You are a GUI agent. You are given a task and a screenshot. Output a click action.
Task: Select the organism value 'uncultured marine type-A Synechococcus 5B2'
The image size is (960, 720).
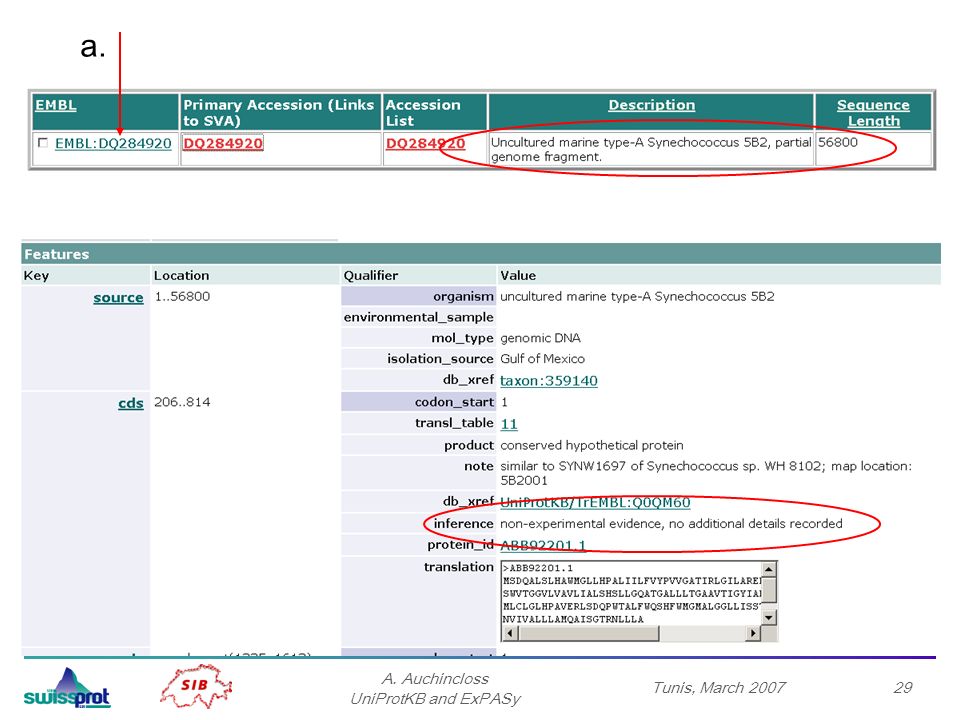tap(637, 296)
